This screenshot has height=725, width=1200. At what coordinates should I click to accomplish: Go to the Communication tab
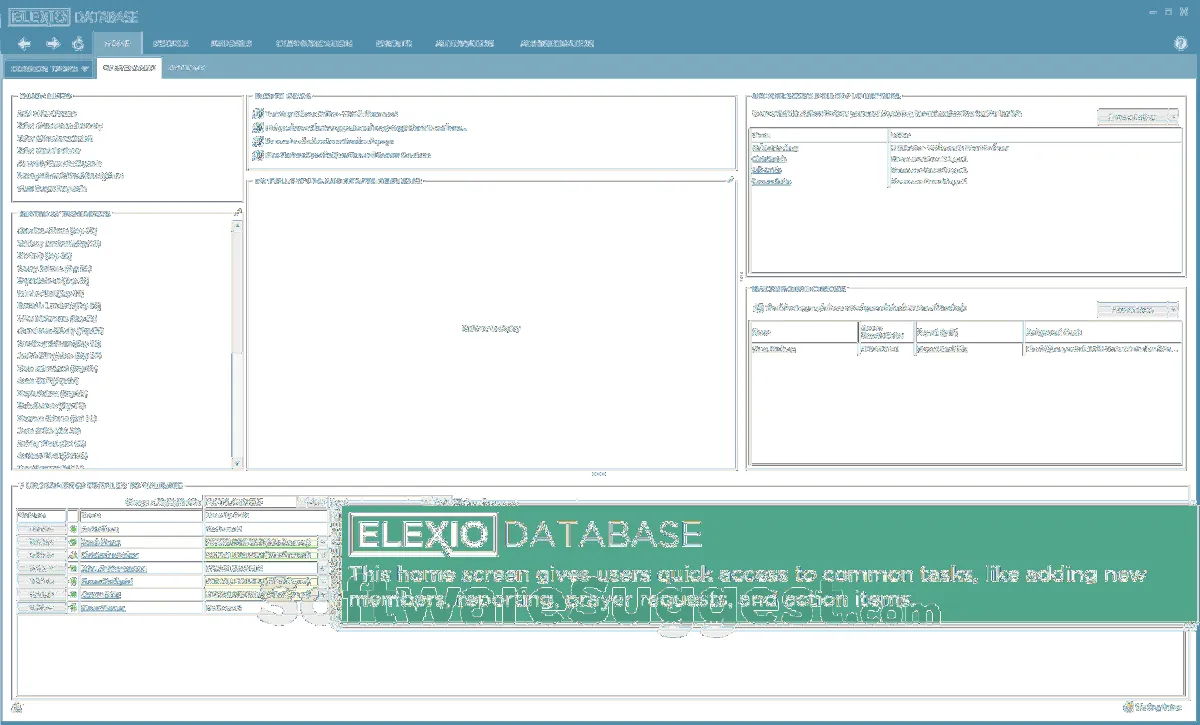313,44
